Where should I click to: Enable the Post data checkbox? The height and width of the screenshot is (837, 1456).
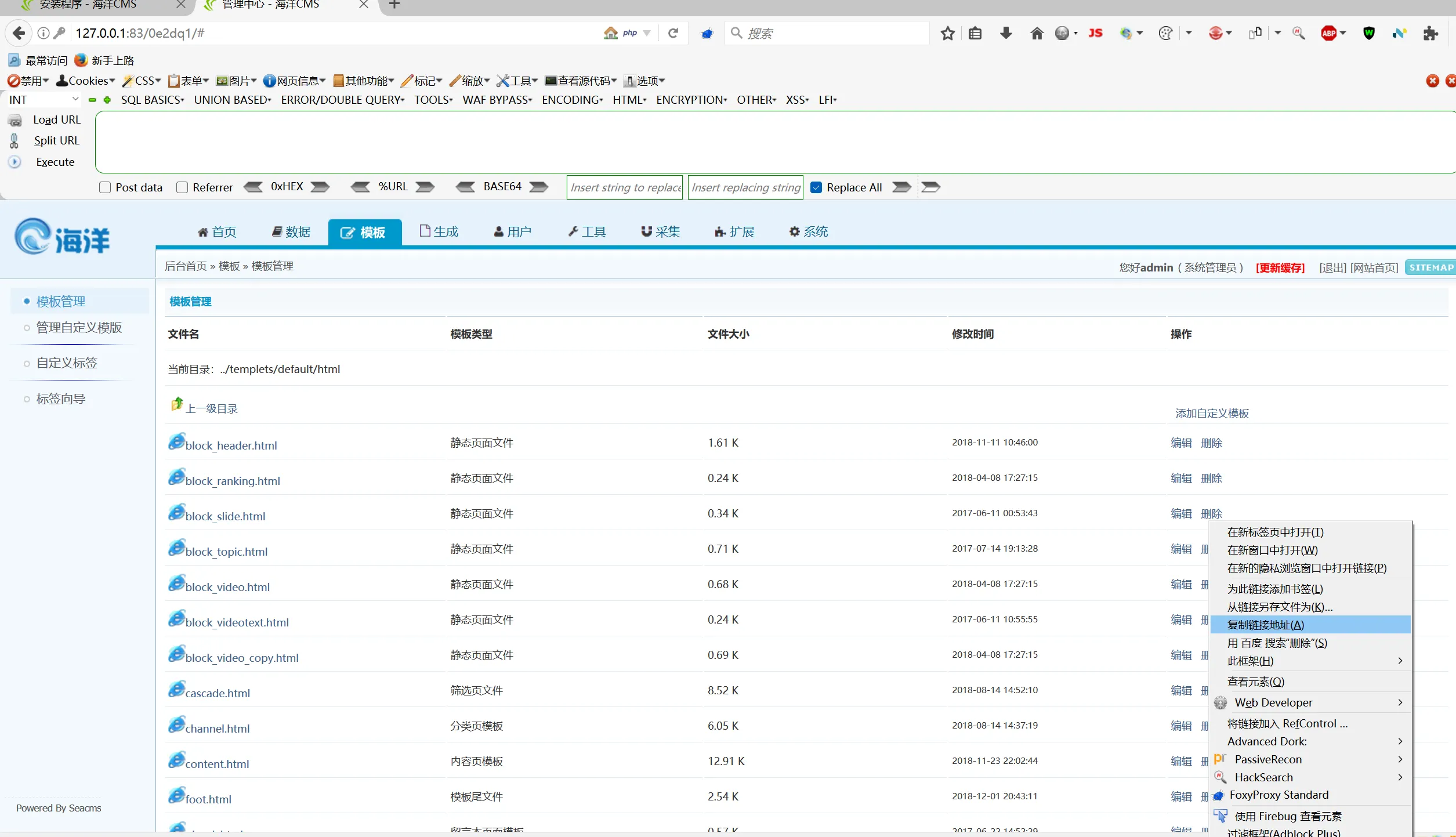tap(105, 187)
